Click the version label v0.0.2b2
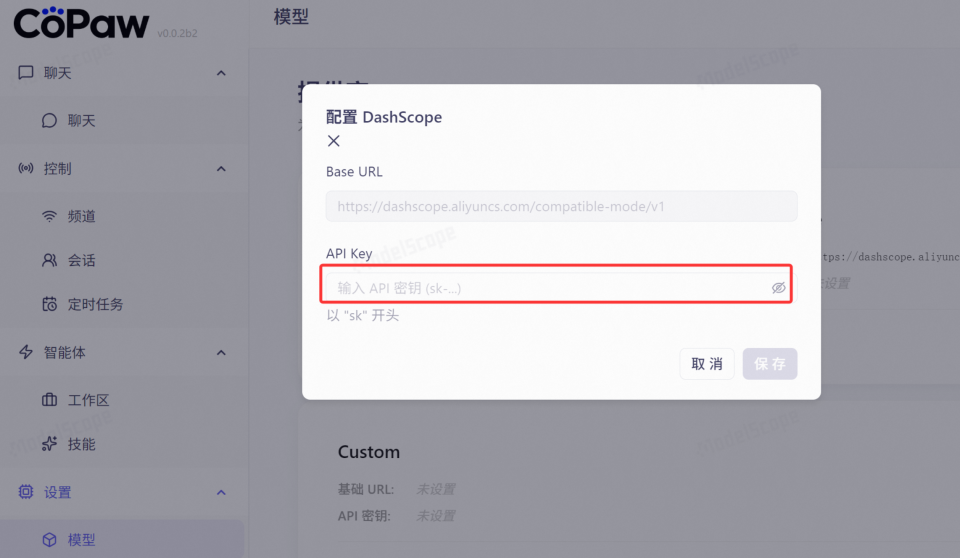Image resolution: width=960 pixels, height=558 pixels. tap(177, 33)
